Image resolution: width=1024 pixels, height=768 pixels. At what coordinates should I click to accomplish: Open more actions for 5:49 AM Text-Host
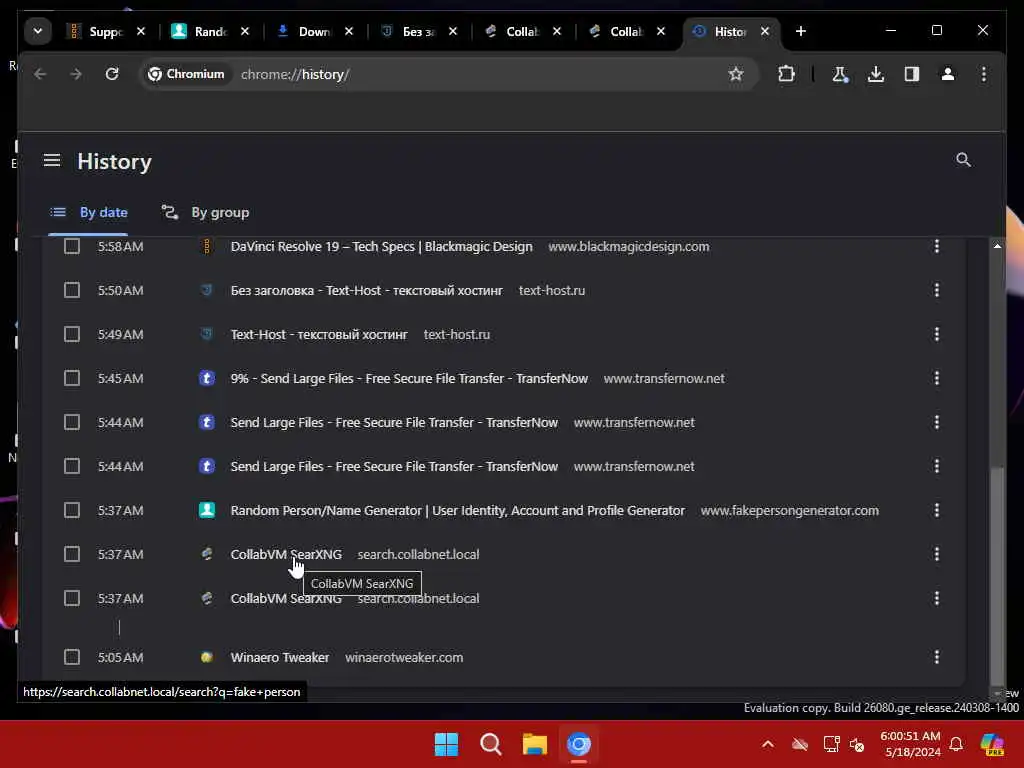point(936,334)
